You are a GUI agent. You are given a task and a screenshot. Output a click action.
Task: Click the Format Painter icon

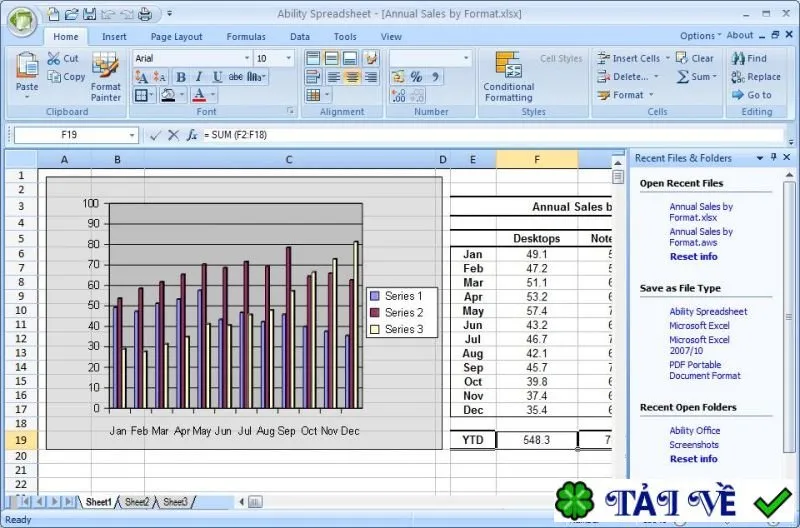(x=106, y=64)
